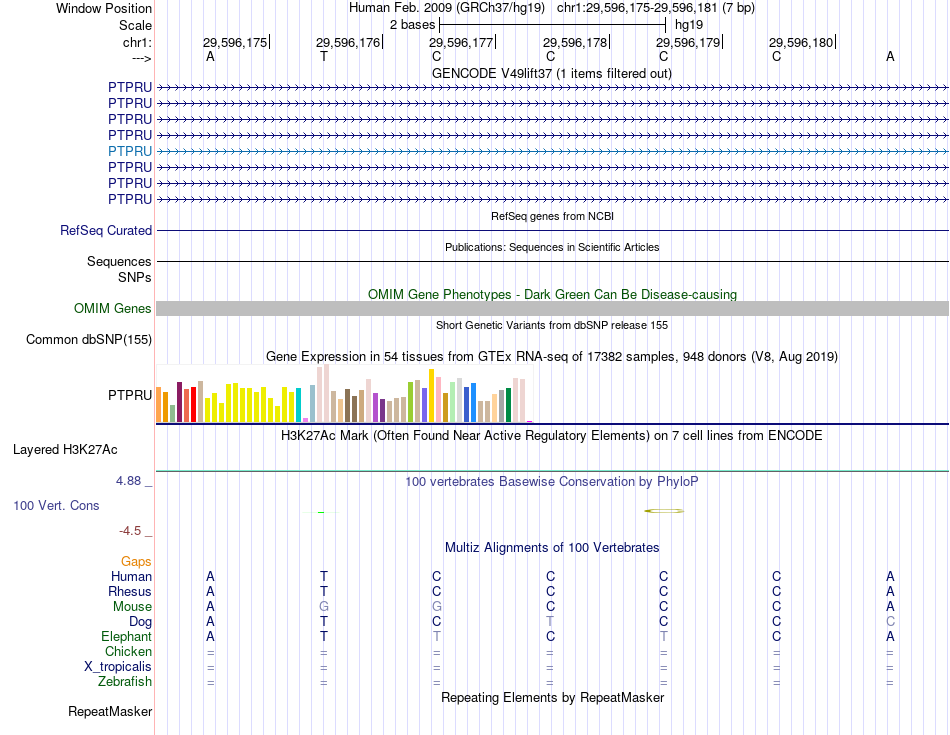Click the Human Feb. 2009 (GRCh37/hg19) title
950x735 pixels.
click(x=447, y=8)
